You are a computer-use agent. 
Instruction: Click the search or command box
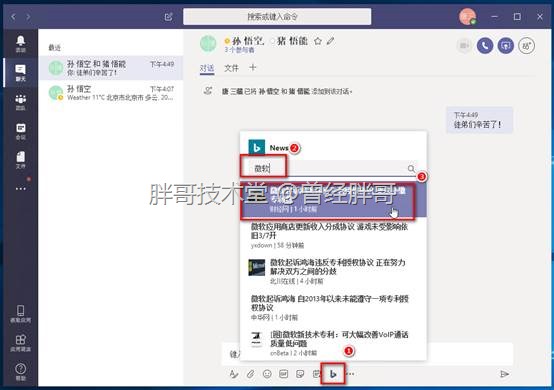pyautogui.click(x=277, y=17)
